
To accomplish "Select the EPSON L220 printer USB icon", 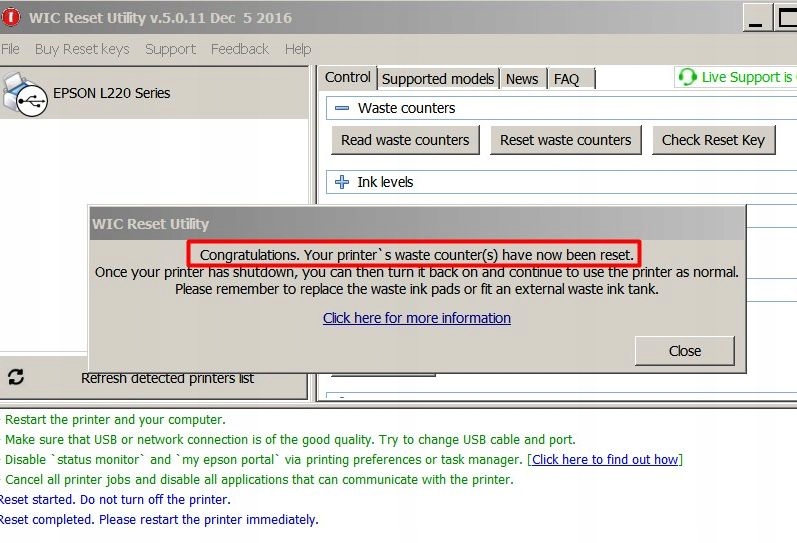I will 25,95.
